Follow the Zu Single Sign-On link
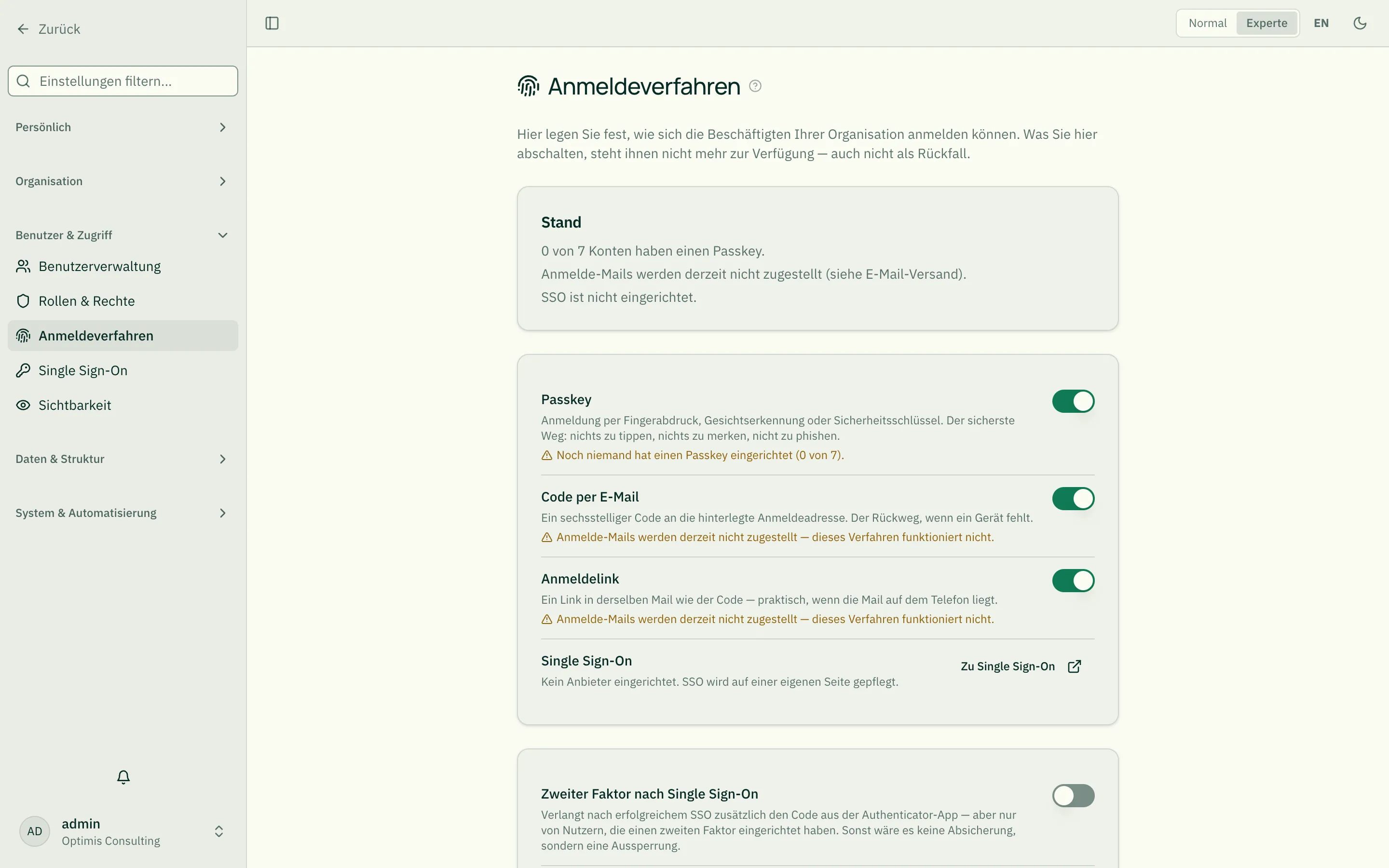The image size is (1389, 868). pyautogui.click(x=1021, y=666)
